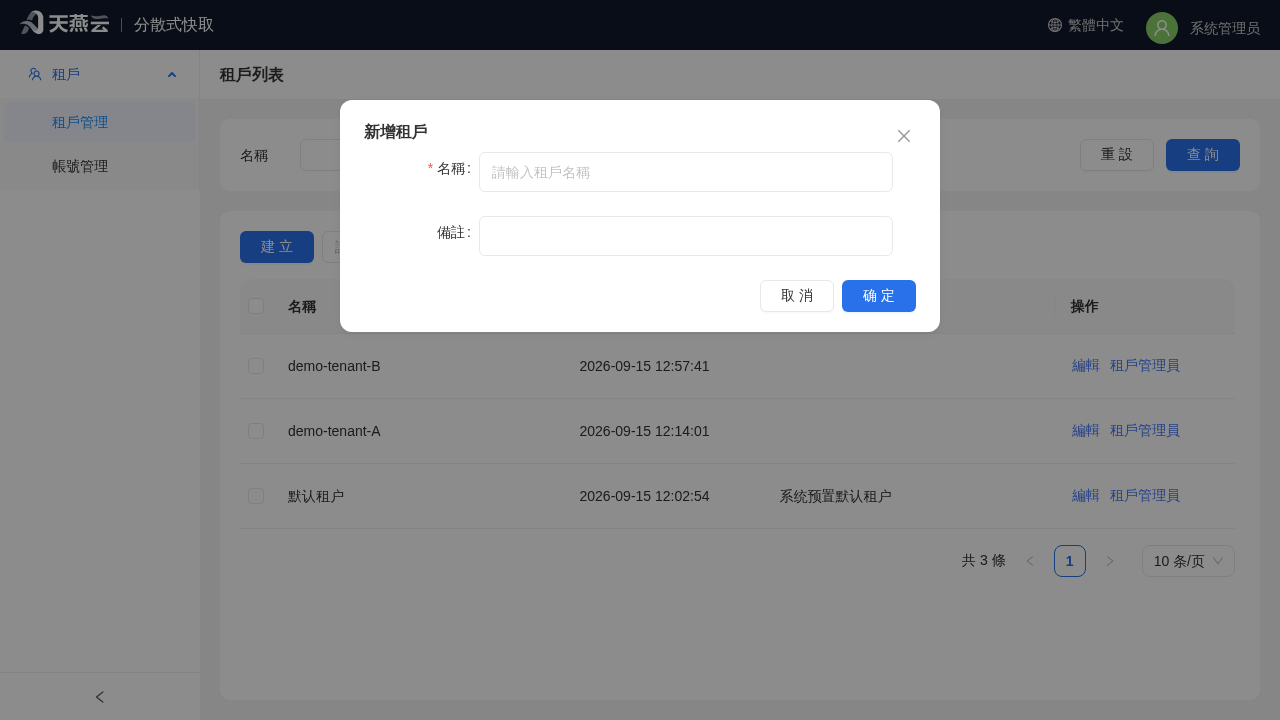Click the 建立 button
The width and height of the screenshot is (1280, 720).
(277, 247)
